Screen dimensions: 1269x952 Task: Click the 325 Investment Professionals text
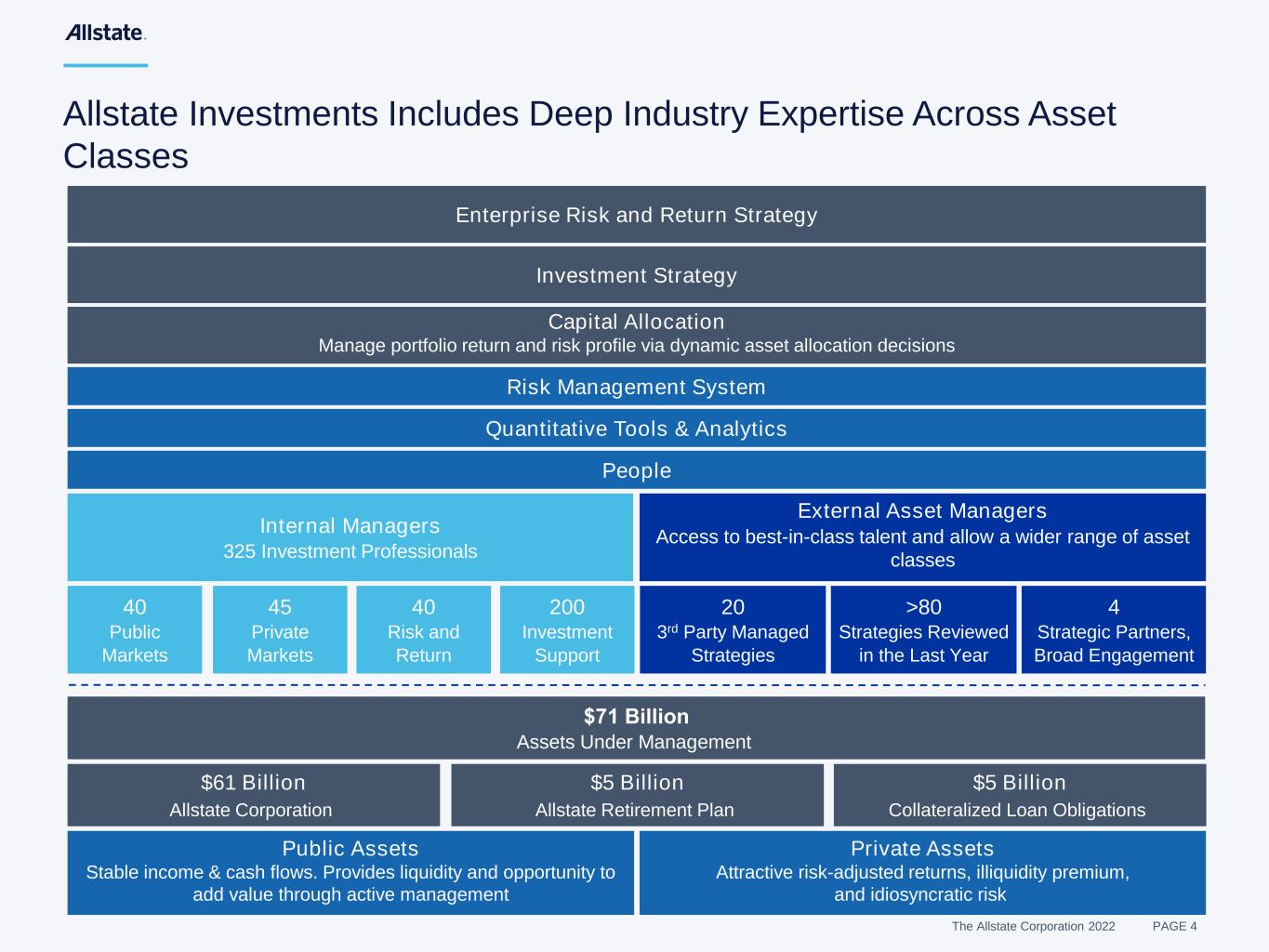[x=350, y=551]
